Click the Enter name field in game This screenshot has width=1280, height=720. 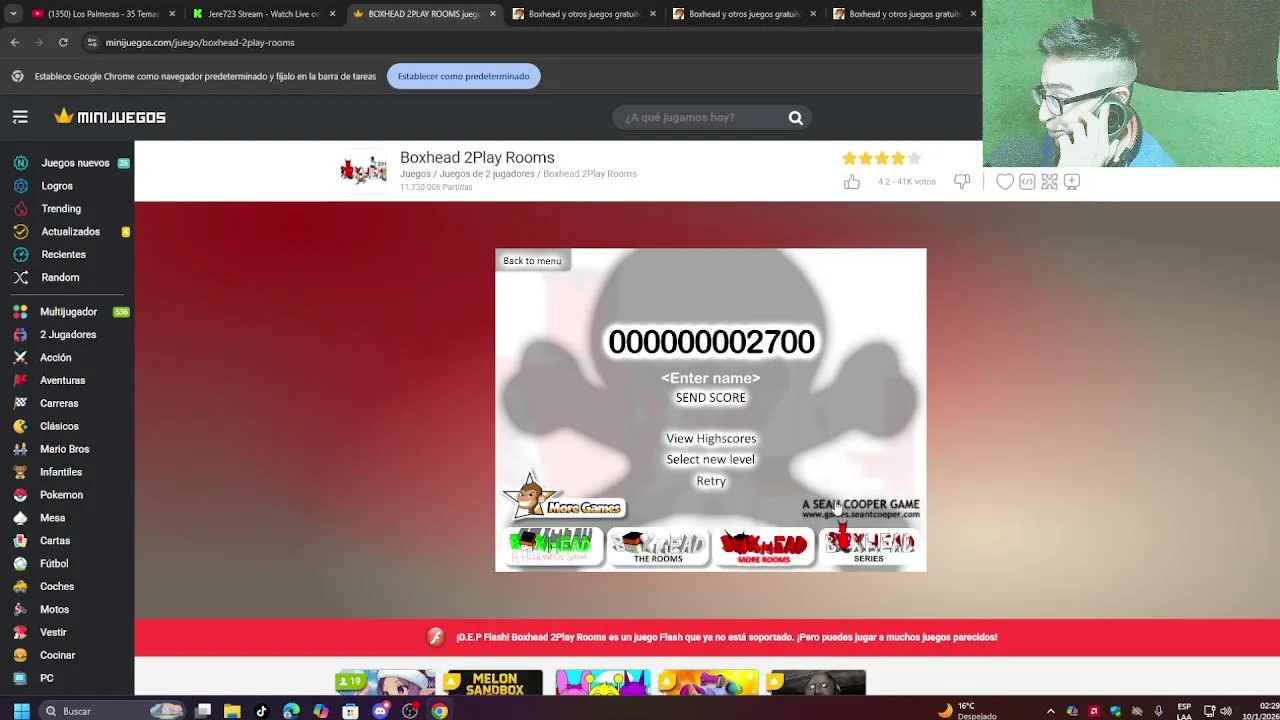[x=710, y=378]
